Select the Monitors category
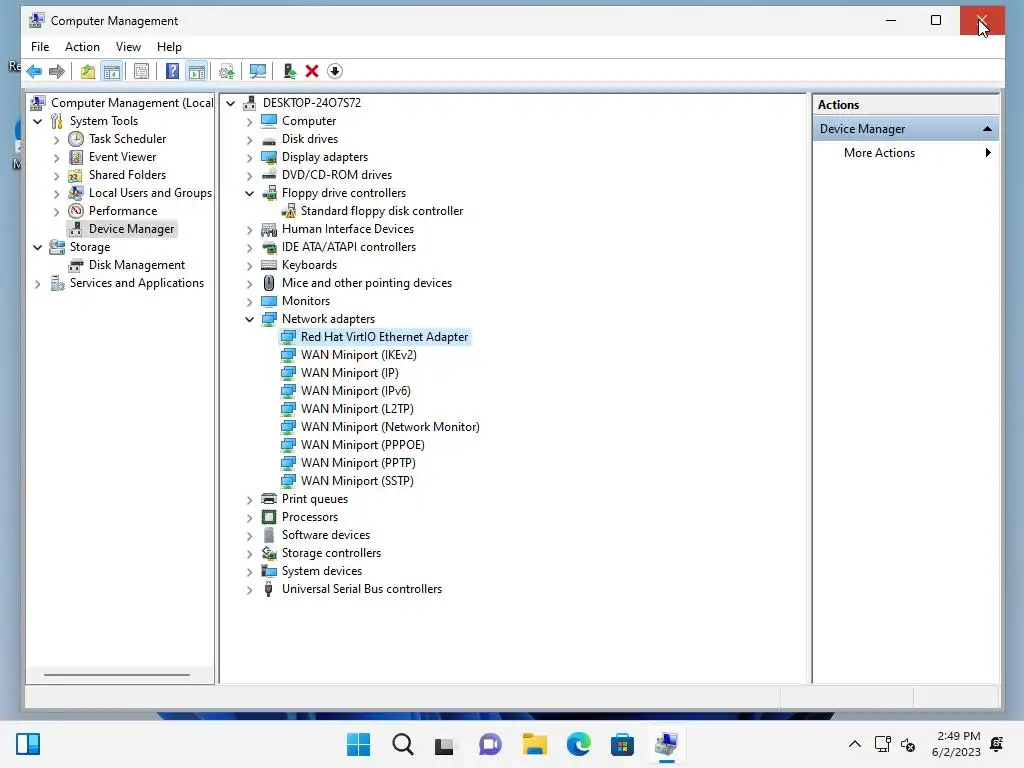Screen dimensions: 1024x768 pos(306,301)
